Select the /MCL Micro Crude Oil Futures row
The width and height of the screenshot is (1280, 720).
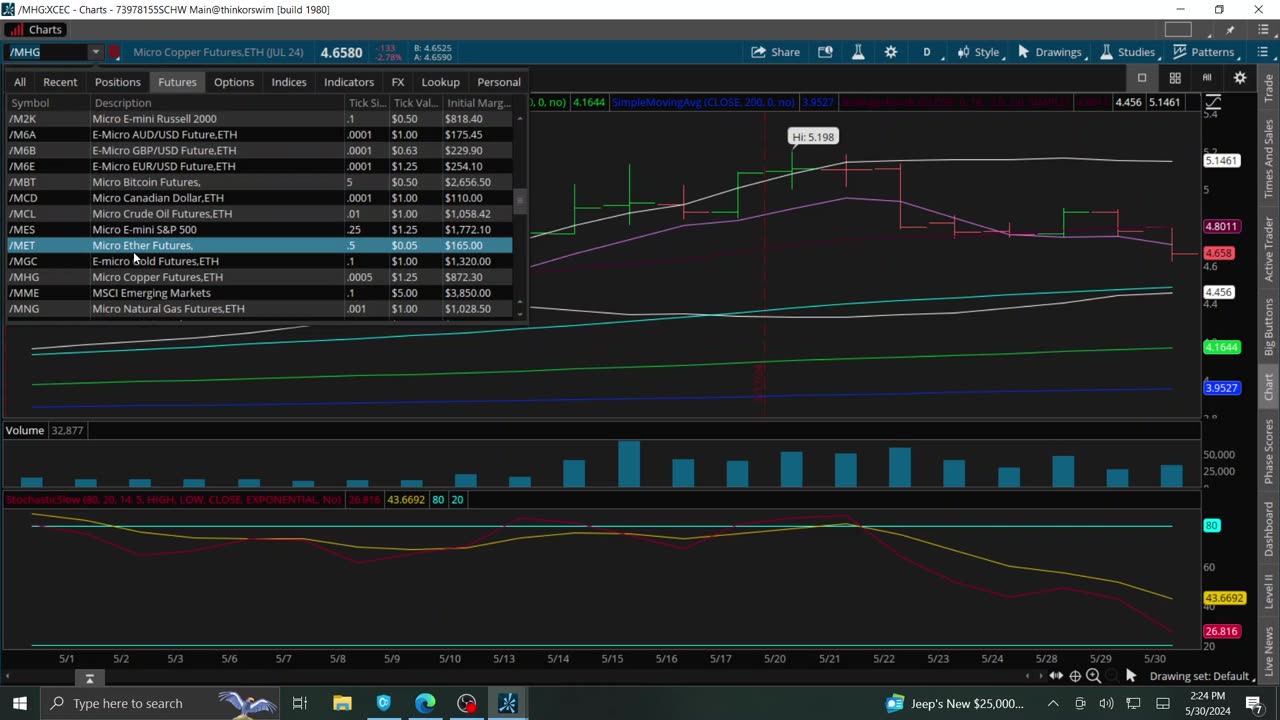click(260, 213)
